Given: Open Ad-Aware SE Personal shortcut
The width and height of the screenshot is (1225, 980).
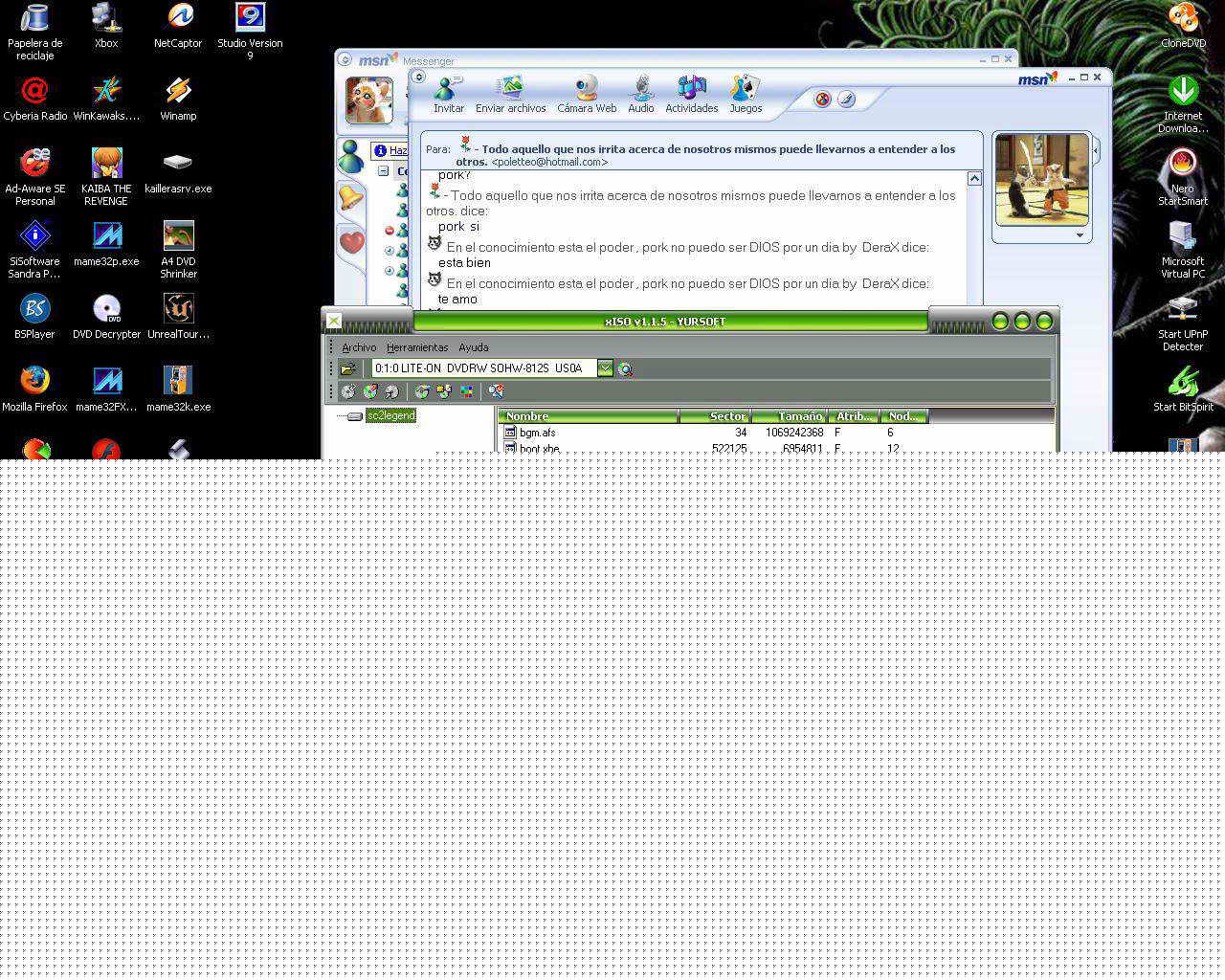Looking at the screenshot, I should (x=35, y=178).
